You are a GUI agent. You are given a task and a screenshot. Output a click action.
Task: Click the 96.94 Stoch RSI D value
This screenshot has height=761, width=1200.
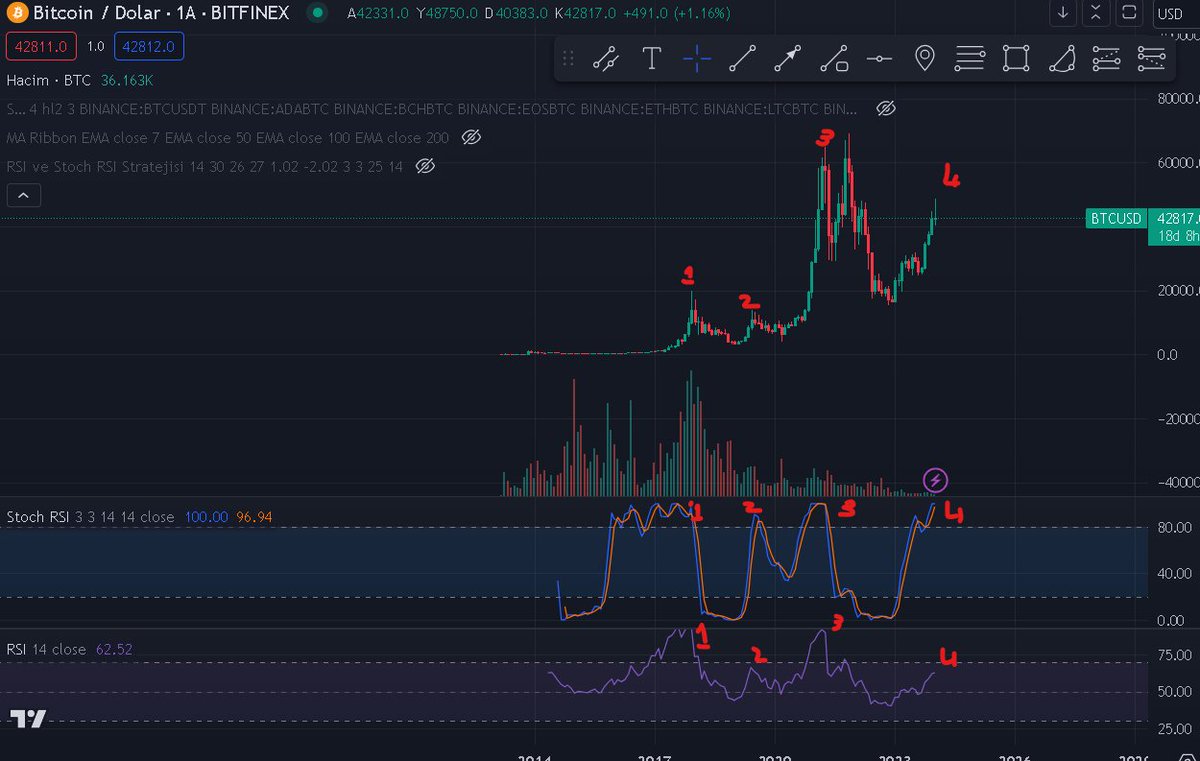click(x=254, y=517)
